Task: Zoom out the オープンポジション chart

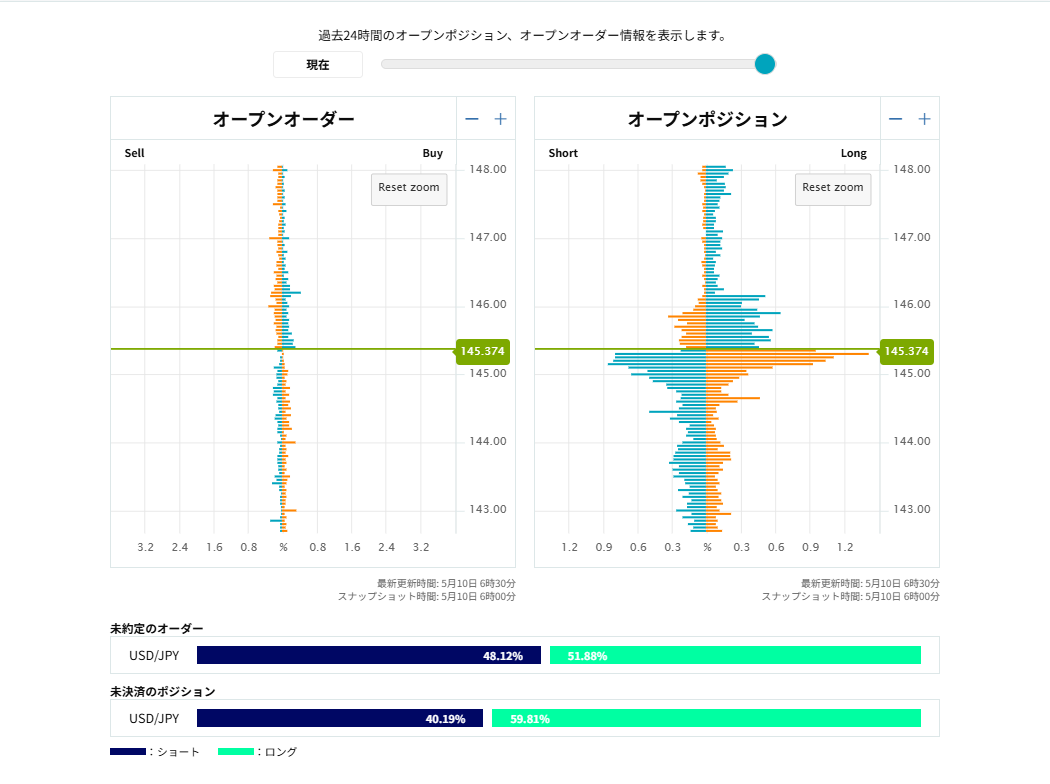Action: tap(896, 119)
